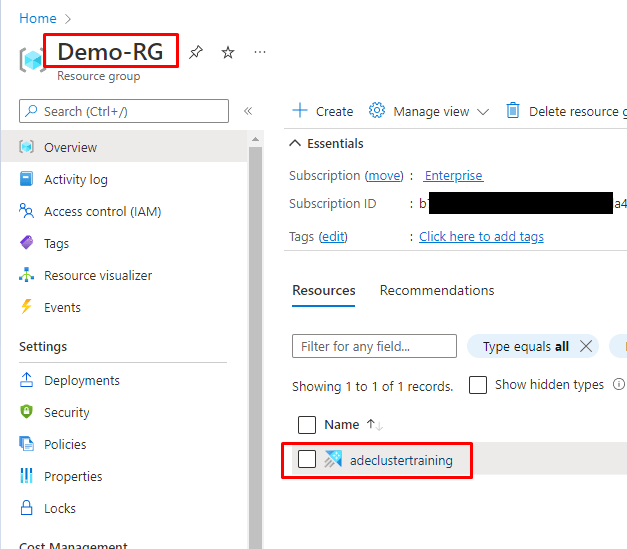Pin the Demo-RG resource group to dashboard

(x=196, y=52)
